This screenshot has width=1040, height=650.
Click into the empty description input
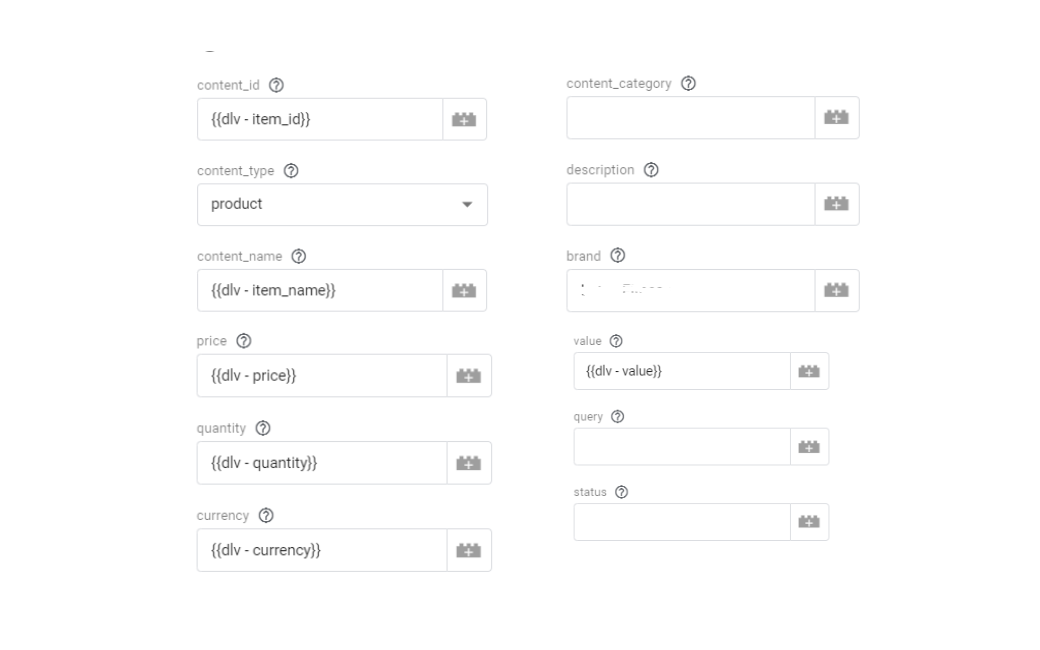tap(690, 204)
